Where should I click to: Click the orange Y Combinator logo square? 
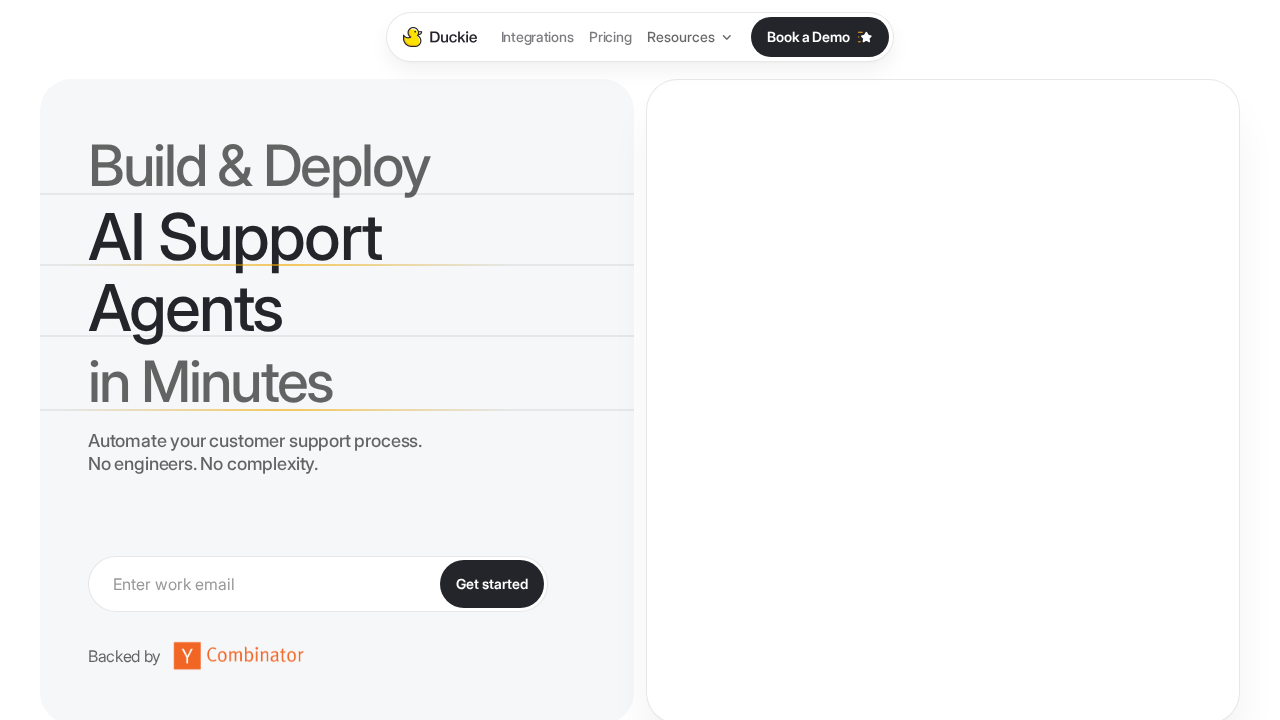pyautogui.click(x=187, y=656)
